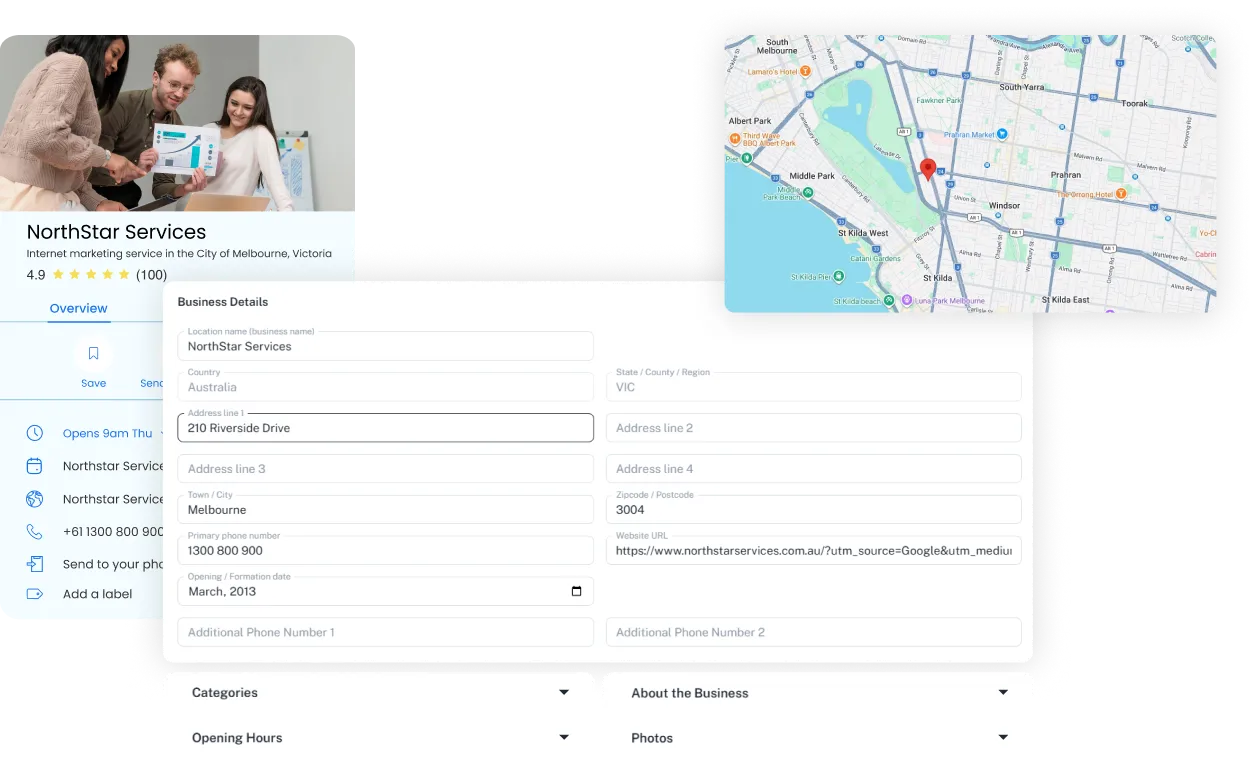Click Add a label link
The width and height of the screenshot is (1255, 758).
coord(97,594)
